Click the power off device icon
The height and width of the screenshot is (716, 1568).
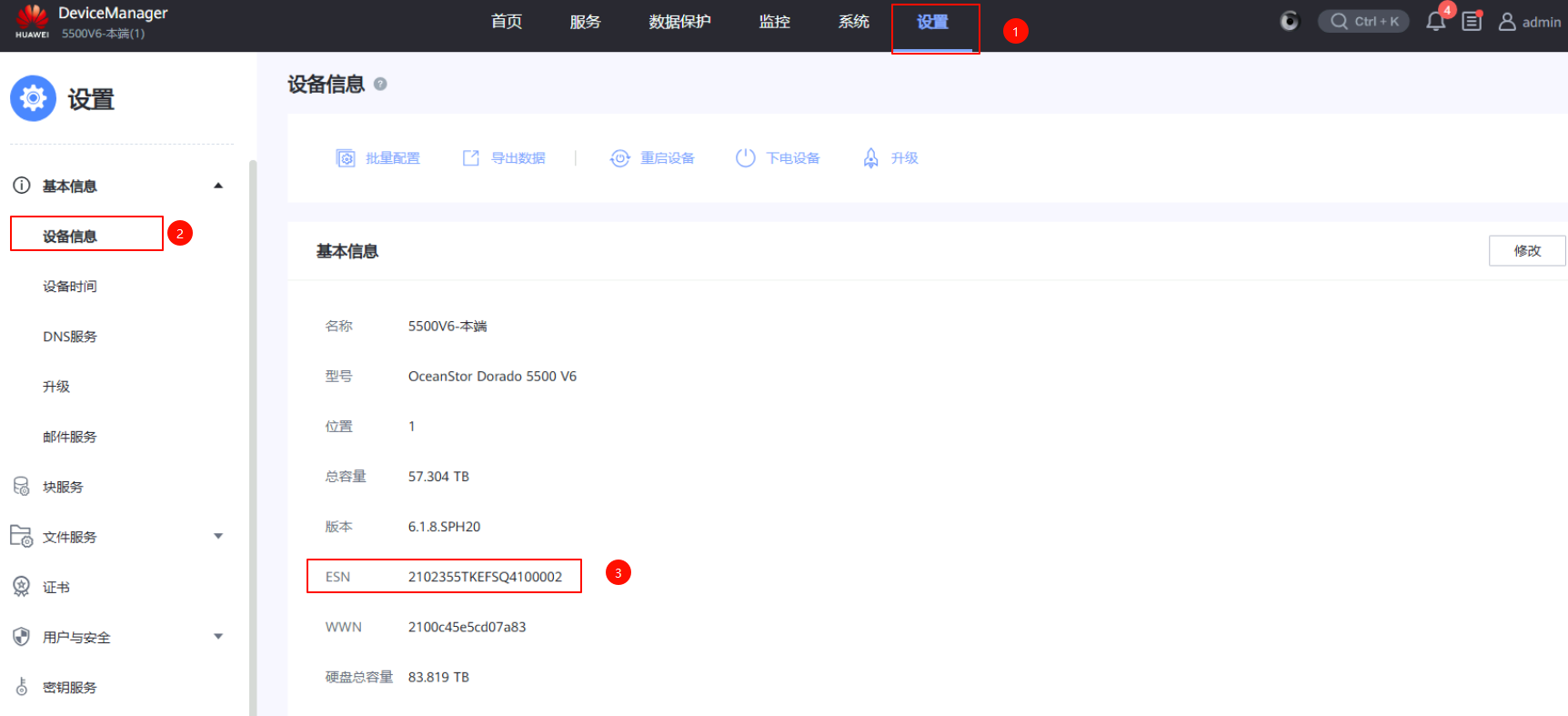coord(745,158)
